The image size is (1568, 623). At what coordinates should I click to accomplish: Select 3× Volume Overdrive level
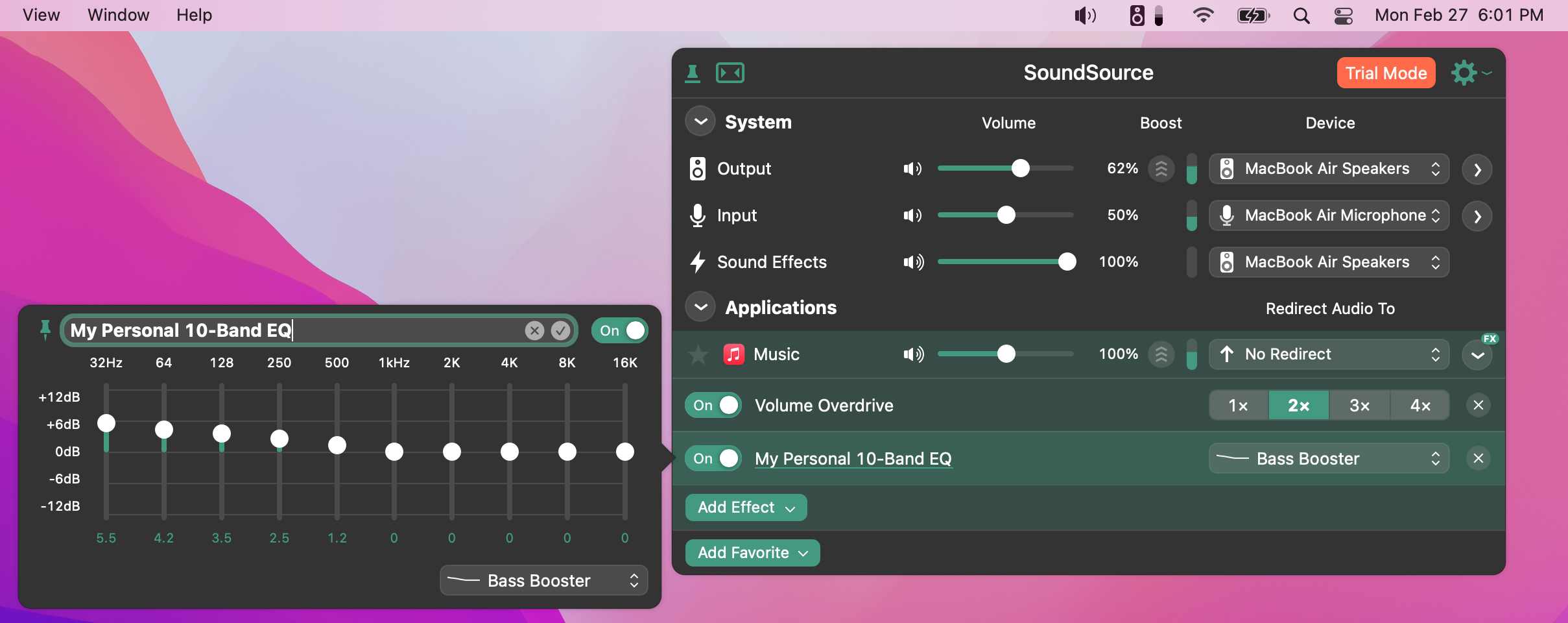click(1360, 406)
